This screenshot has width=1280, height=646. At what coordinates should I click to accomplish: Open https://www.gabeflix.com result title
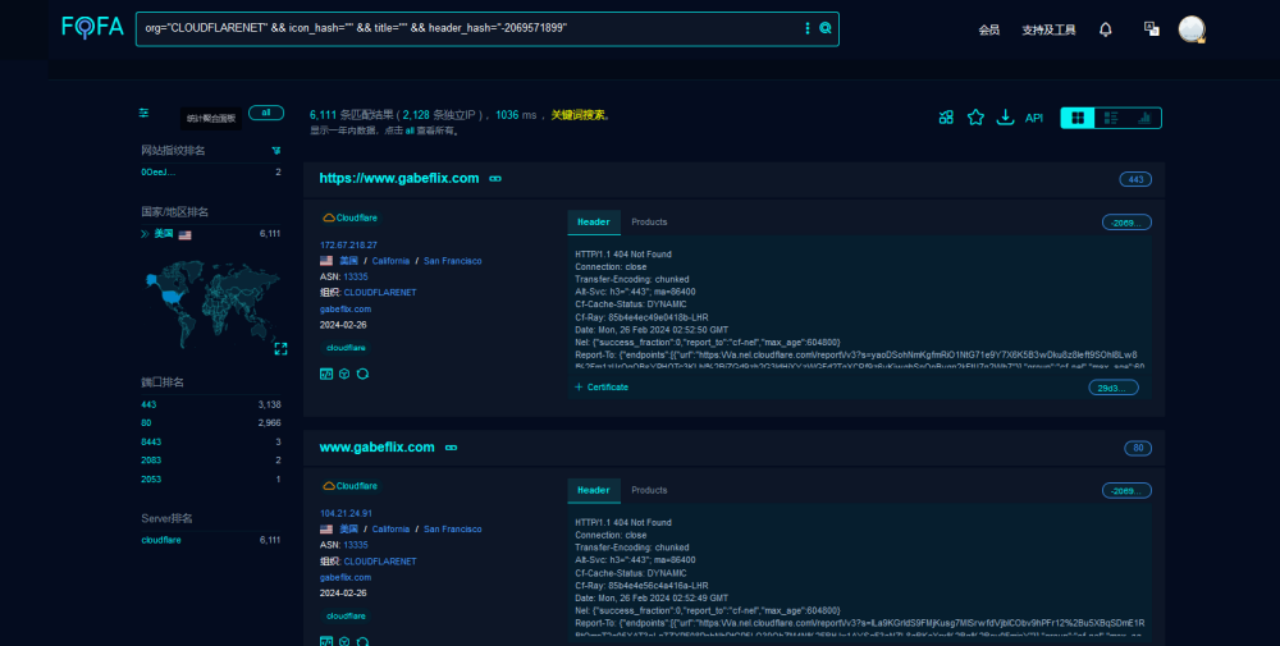[x=399, y=178]
